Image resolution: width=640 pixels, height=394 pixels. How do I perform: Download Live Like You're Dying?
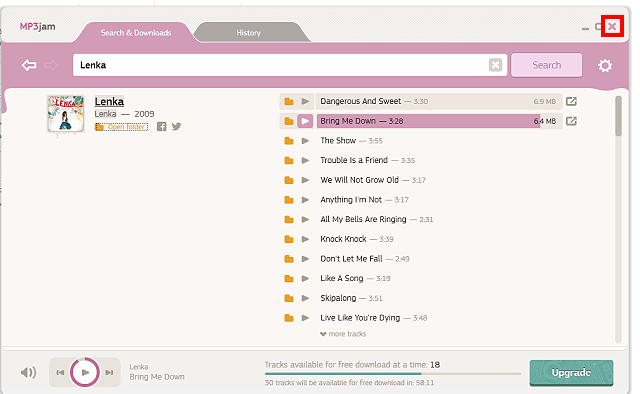tap(289, 318)
